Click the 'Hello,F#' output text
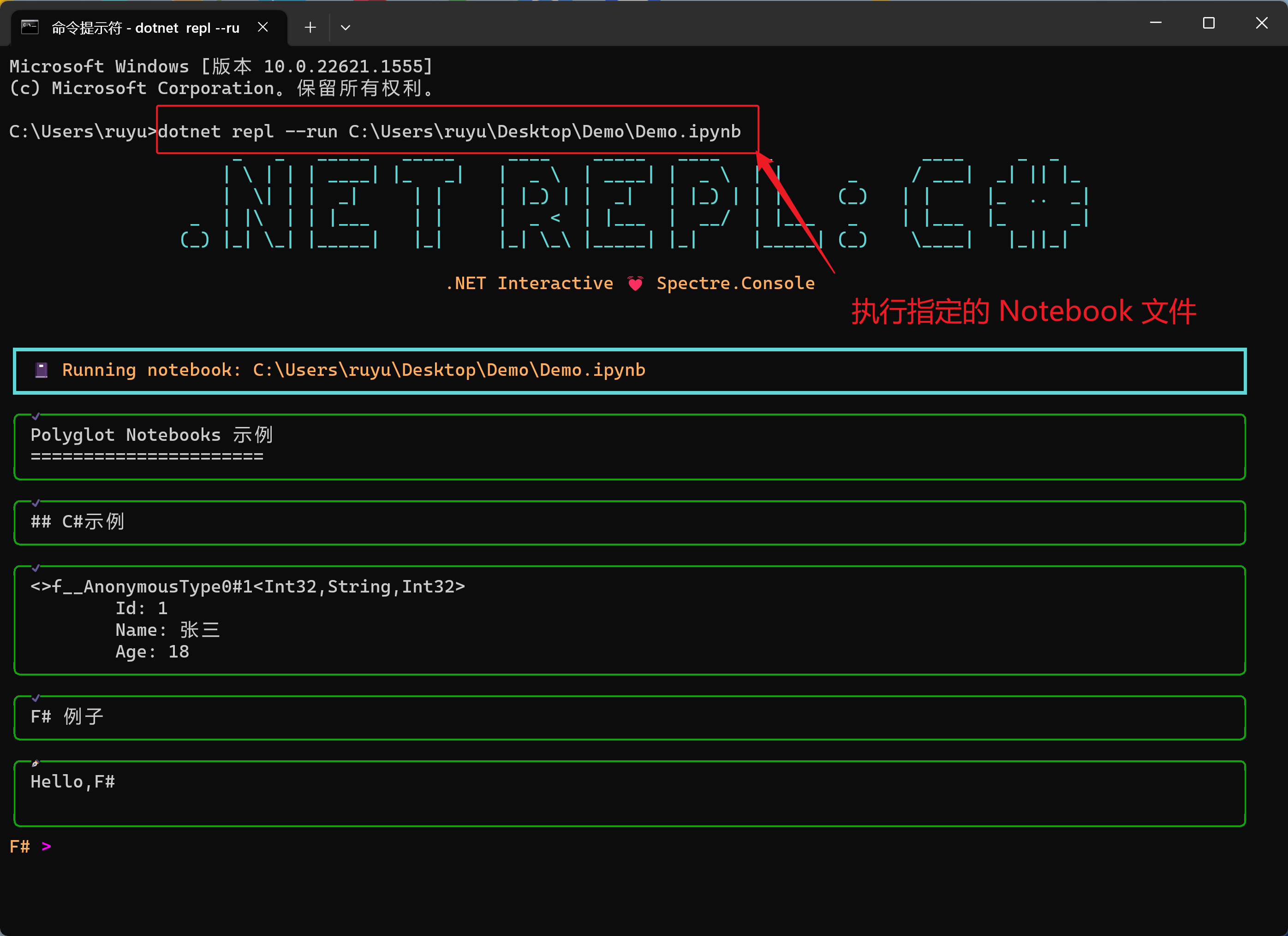Screen dimensions: 1288x936 click(73, 782)
